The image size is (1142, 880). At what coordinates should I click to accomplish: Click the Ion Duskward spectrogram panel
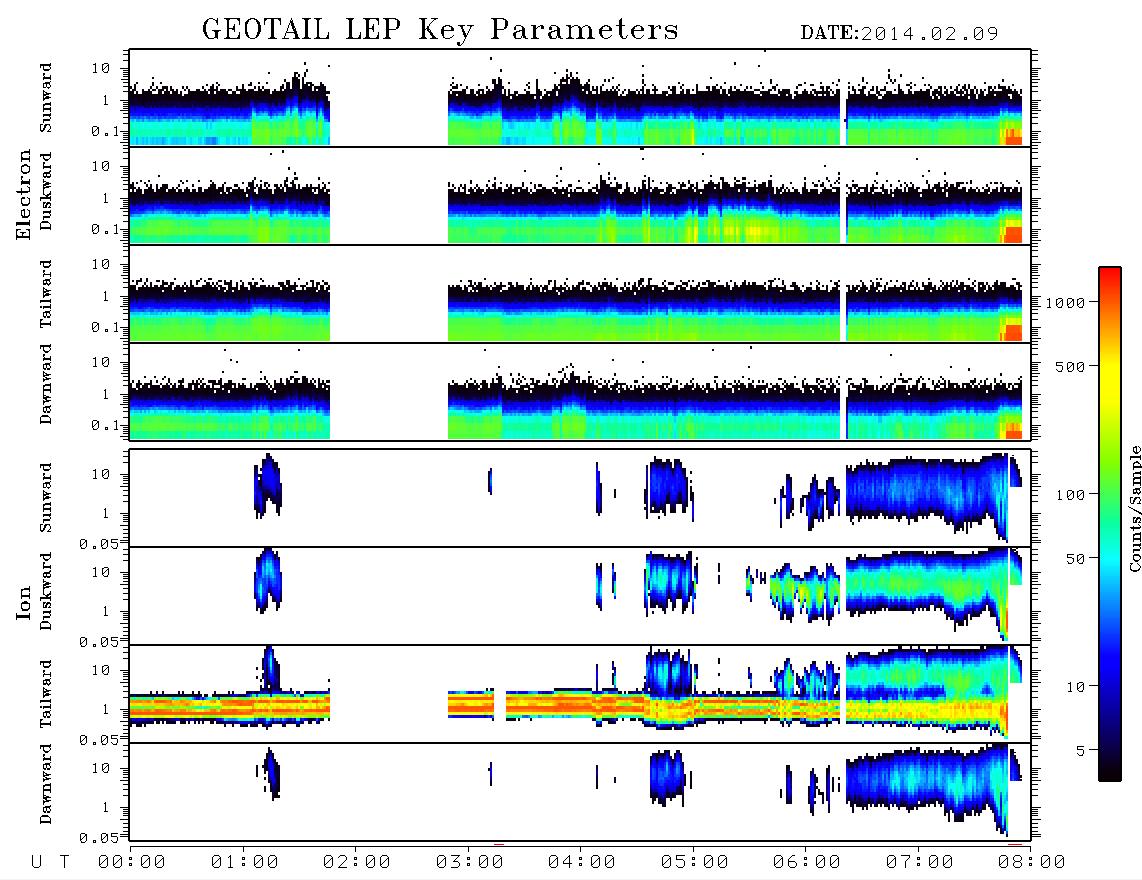pyautogui.click(x=580, y=596)
